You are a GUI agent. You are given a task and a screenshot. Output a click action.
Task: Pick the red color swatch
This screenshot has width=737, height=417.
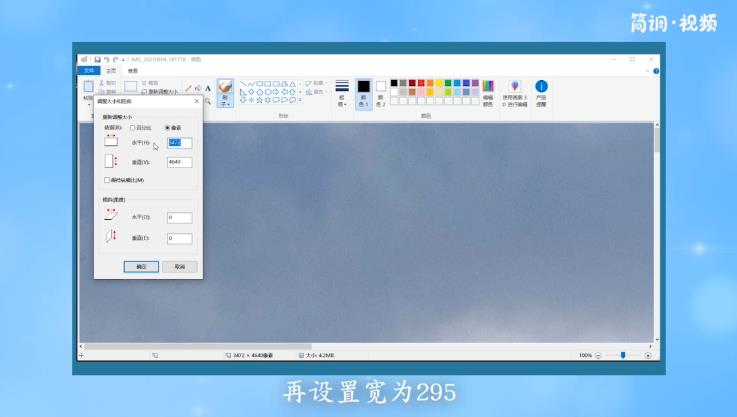pyautogui.click(x=420, y=83)
